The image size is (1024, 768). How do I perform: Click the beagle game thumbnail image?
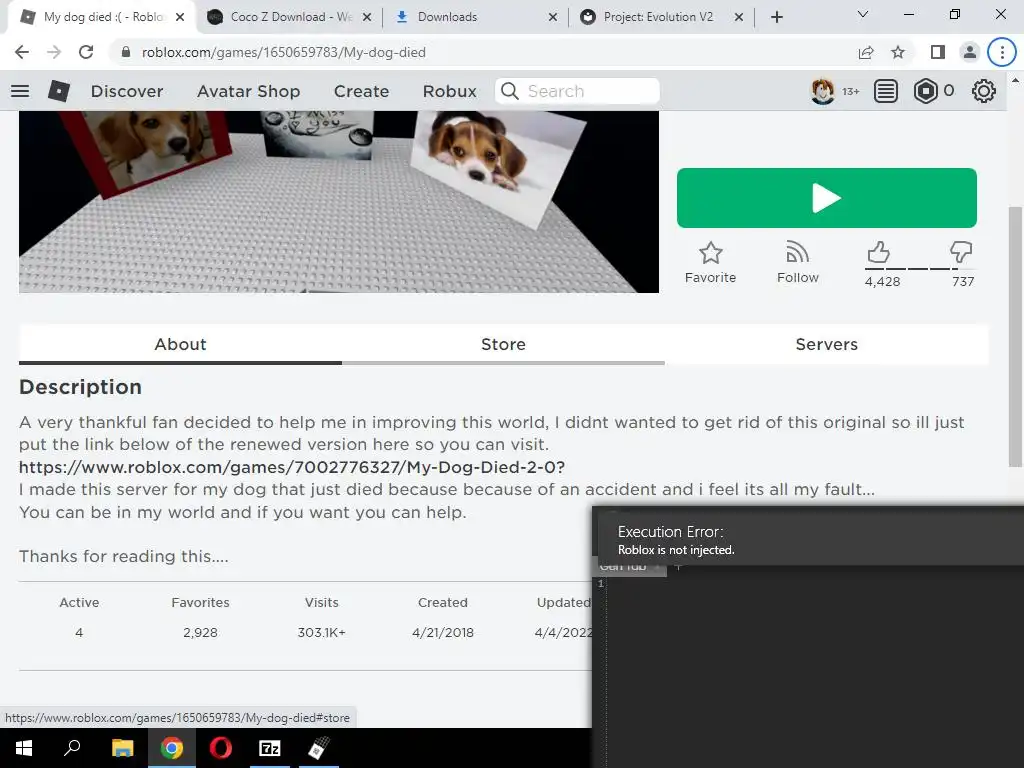tap(339, 202)
